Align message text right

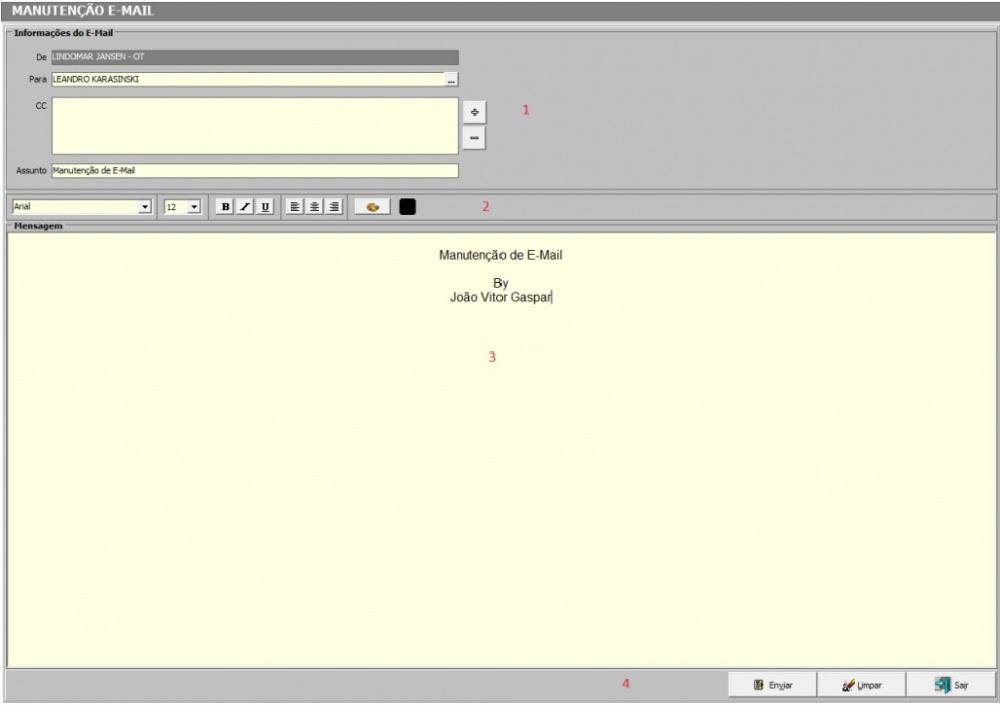click(x=334, y=207)
